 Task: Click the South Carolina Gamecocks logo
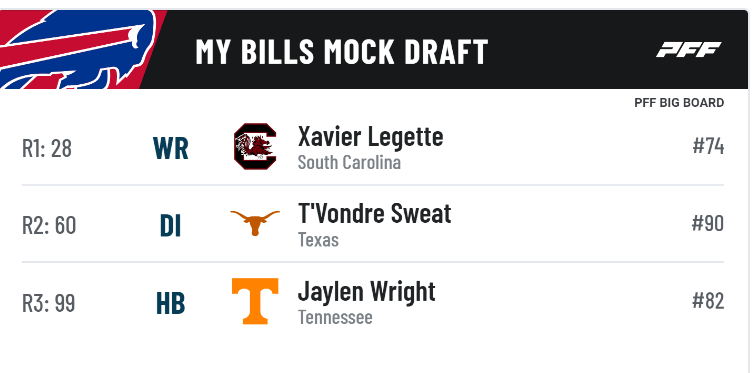pos(255,146)
